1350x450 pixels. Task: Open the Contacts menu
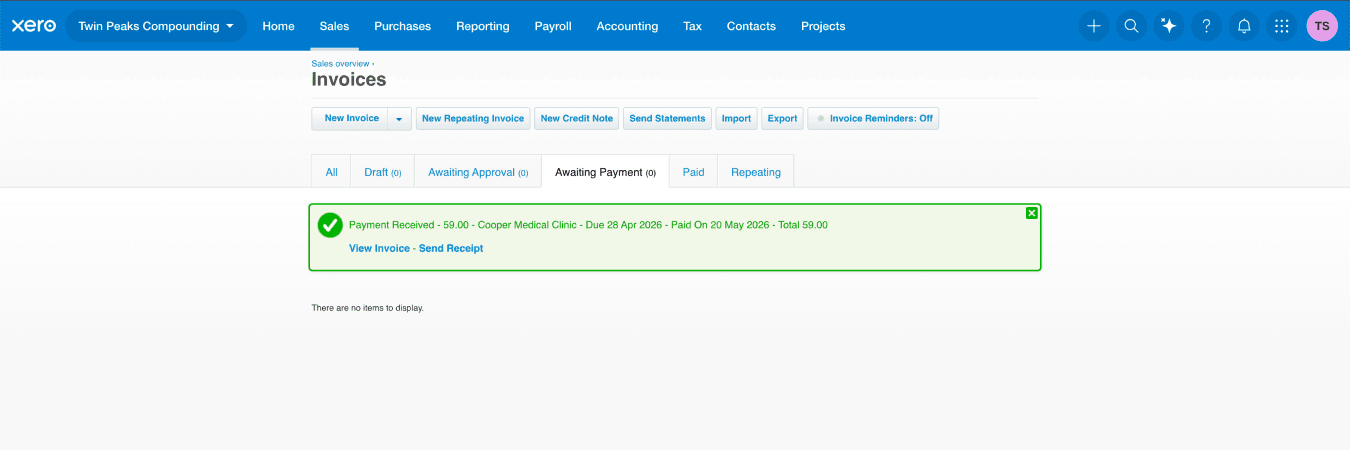point(751,26)
